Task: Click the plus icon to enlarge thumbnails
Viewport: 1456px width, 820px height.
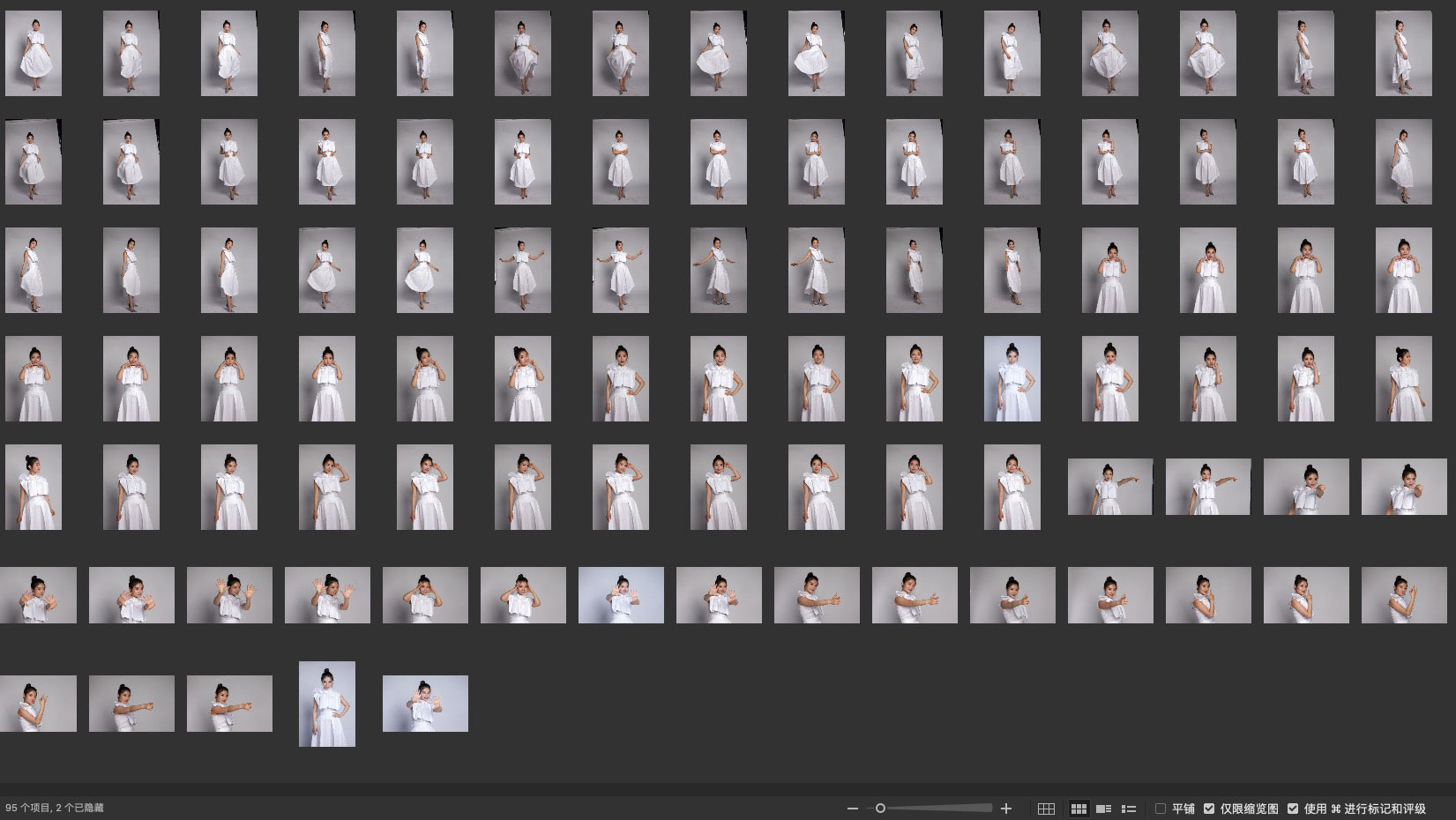Action: click(x=1006, y=809)
